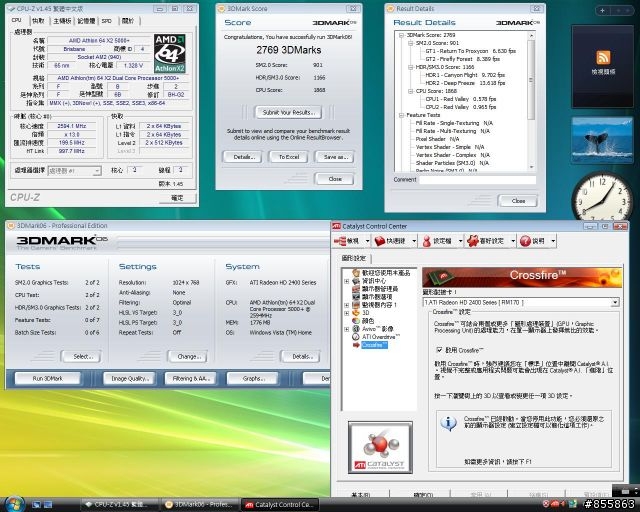The width and height of the screenshot is (640, 512).
Task: Click the AMD Athlon 64 X2 logo in CPU-Z
Action: 170,53
